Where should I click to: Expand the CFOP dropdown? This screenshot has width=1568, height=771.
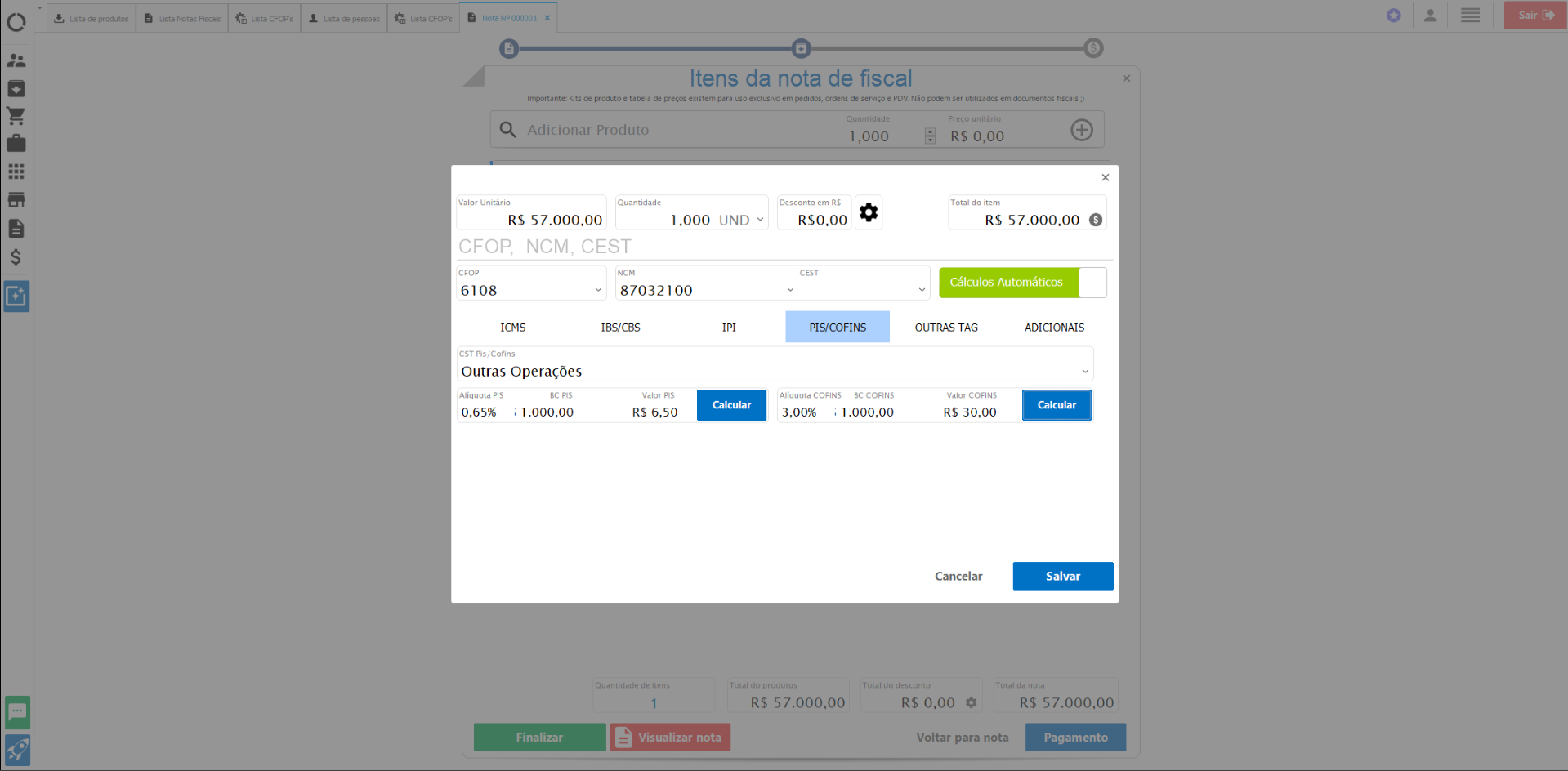[598, 290]
